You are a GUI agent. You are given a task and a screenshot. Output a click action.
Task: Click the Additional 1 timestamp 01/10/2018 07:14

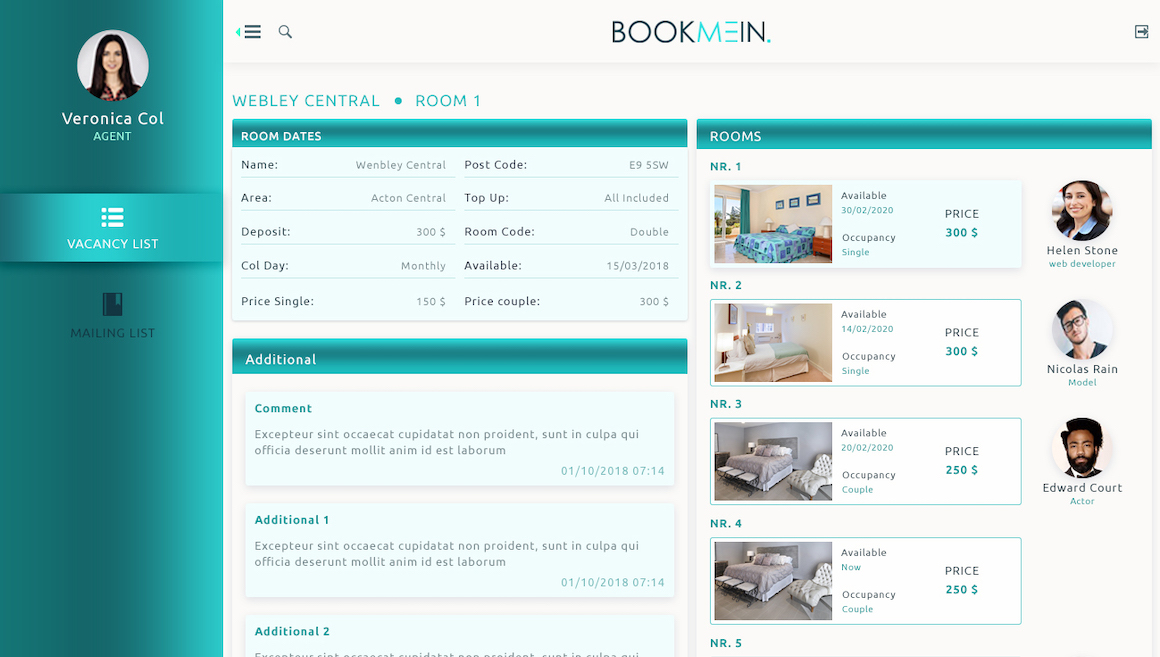613,582
